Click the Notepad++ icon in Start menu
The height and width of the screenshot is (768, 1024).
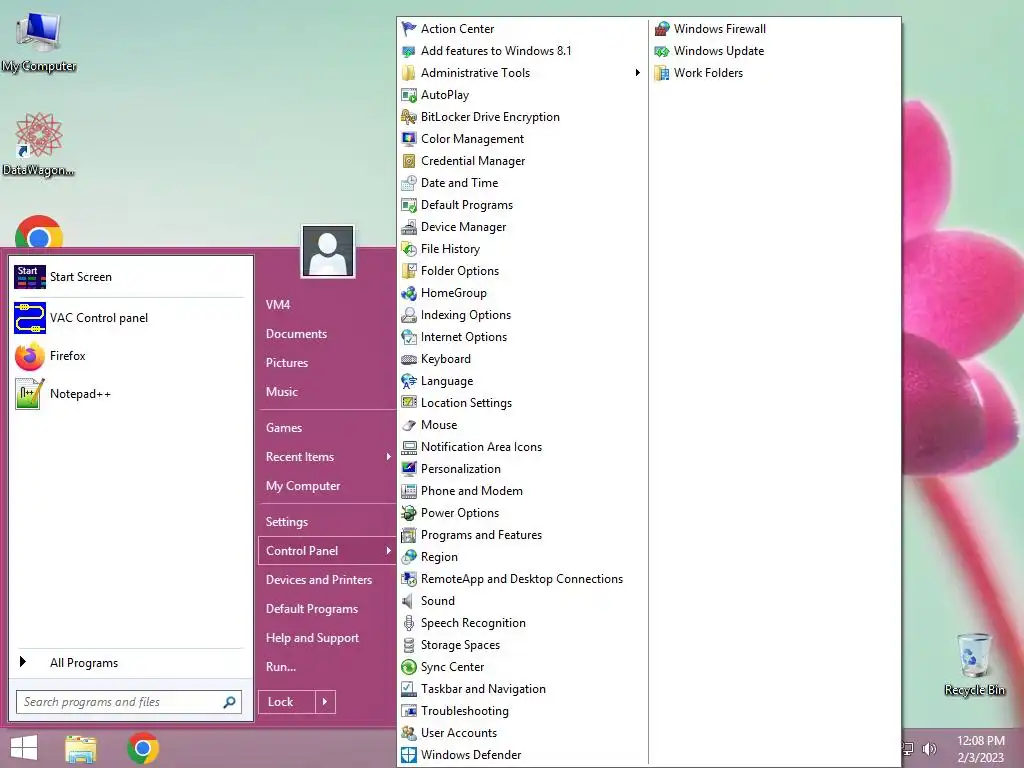(30, 394)
